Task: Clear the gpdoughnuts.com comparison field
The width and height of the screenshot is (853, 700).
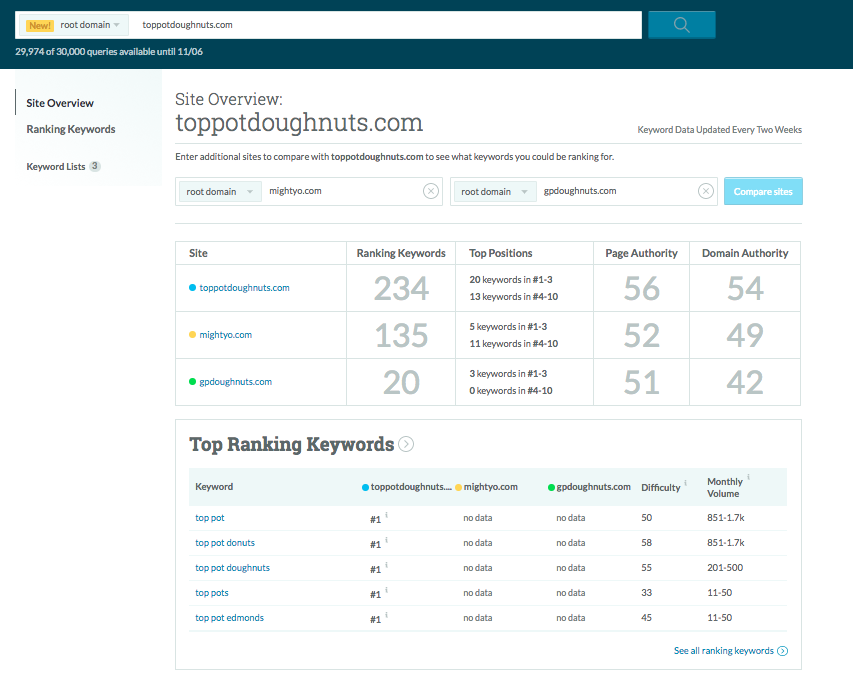Action: [705, 191]
